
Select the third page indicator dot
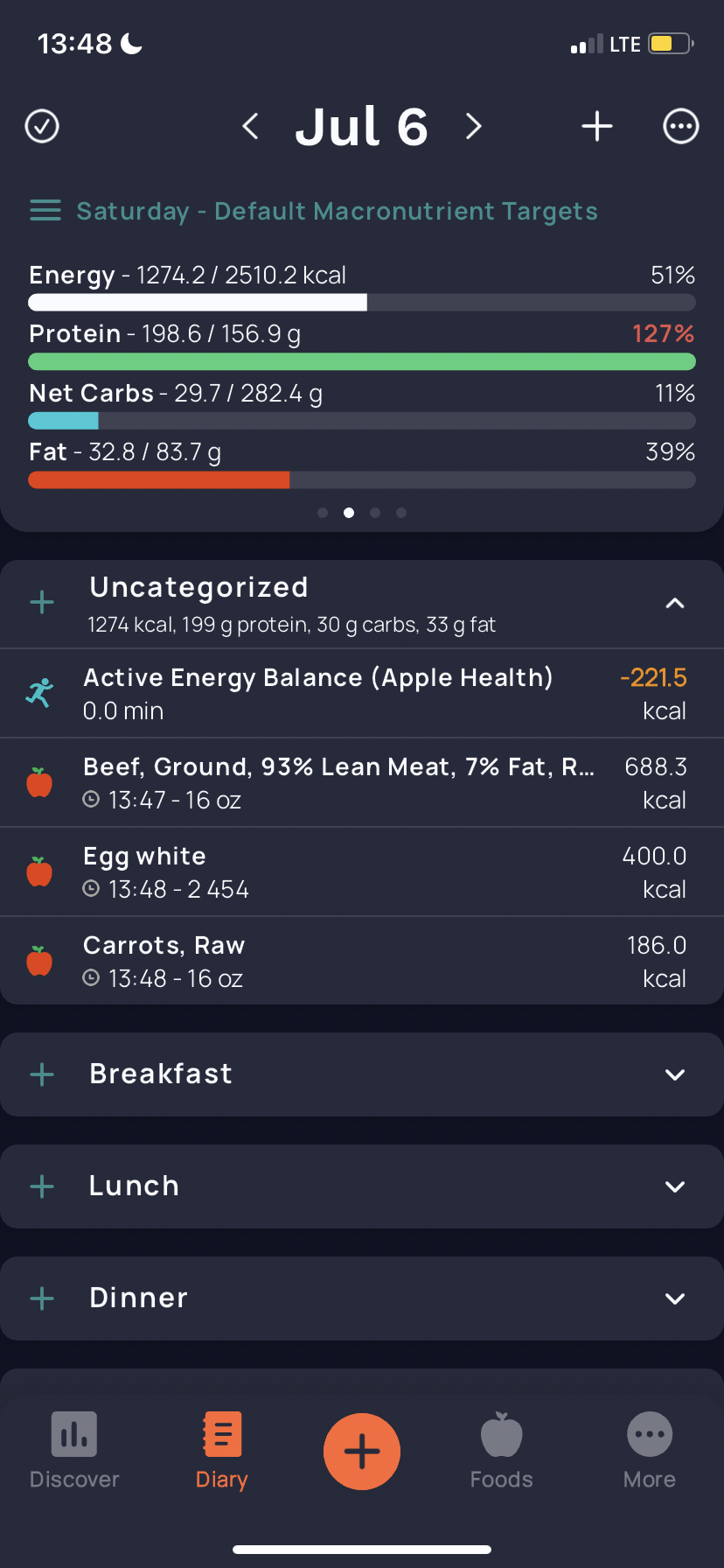(x=375, y=513)
